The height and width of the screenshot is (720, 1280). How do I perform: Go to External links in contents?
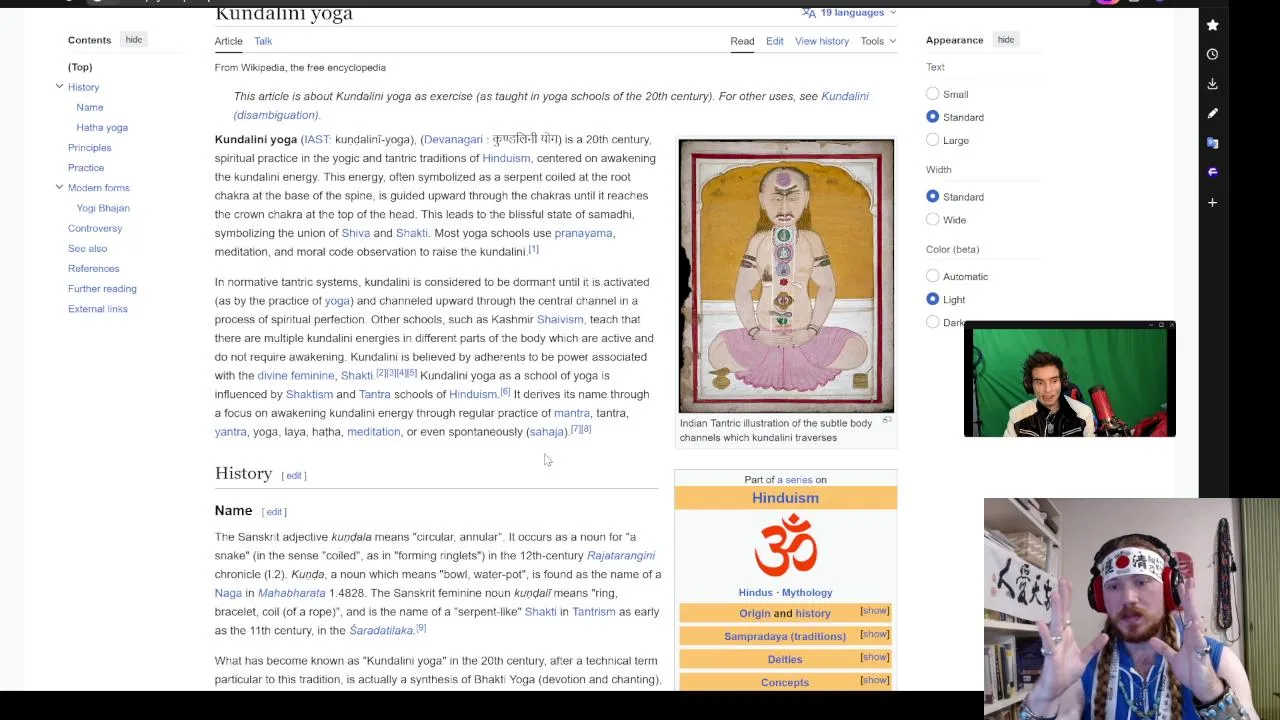point(98,308)
